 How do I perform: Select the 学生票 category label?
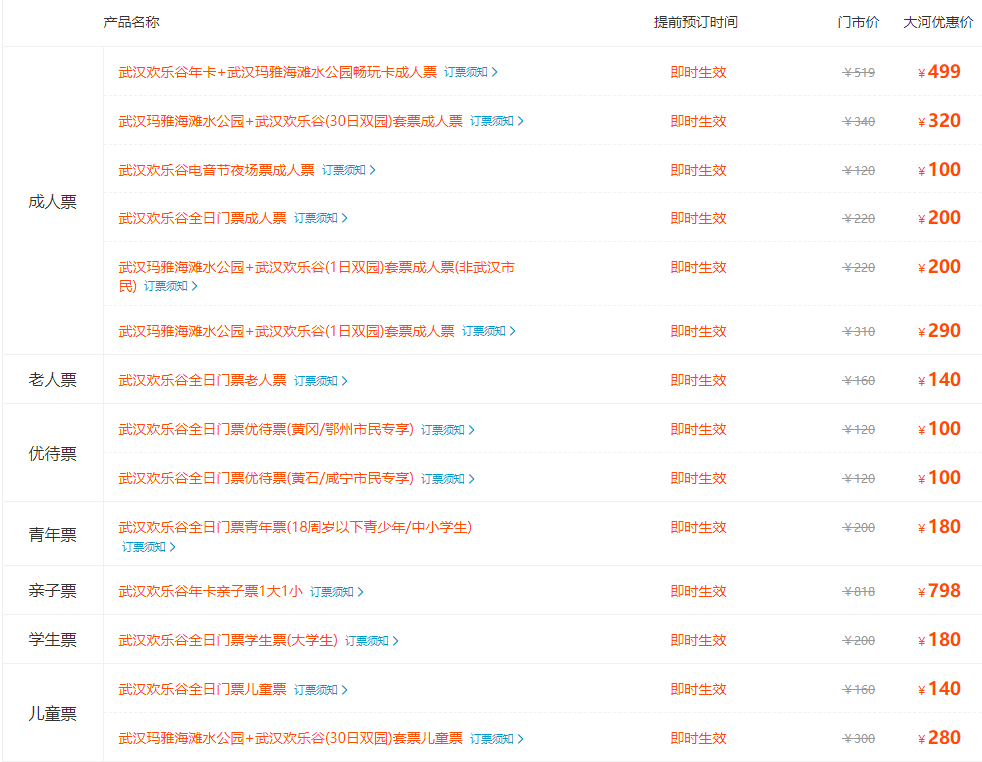pos(53,639)
